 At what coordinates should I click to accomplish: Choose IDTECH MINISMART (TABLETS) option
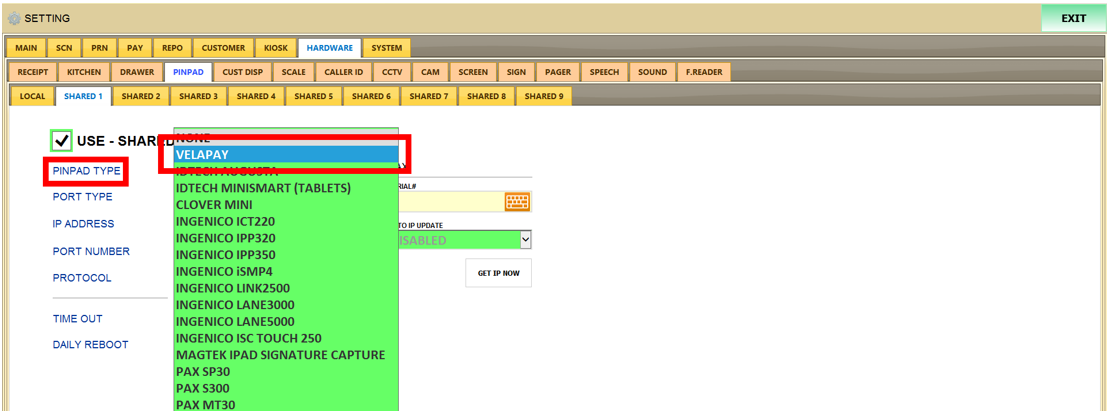click(286, 188)
